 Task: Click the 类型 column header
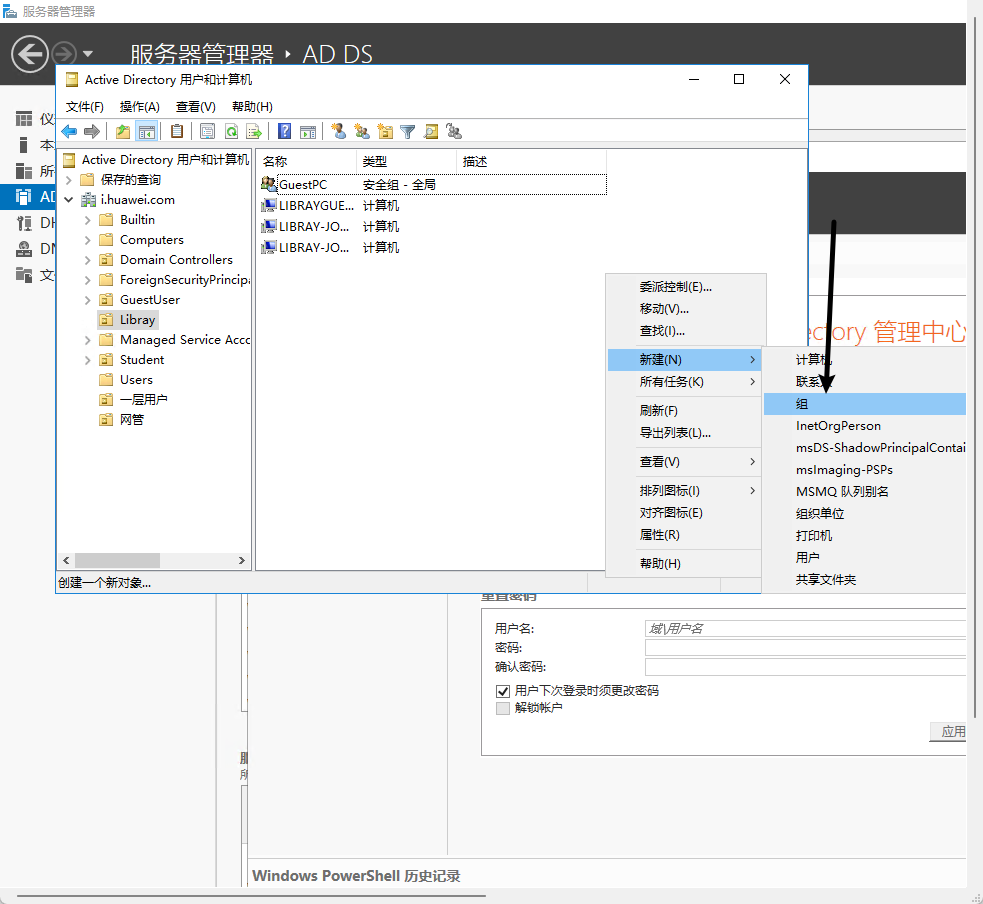[404, 161]
